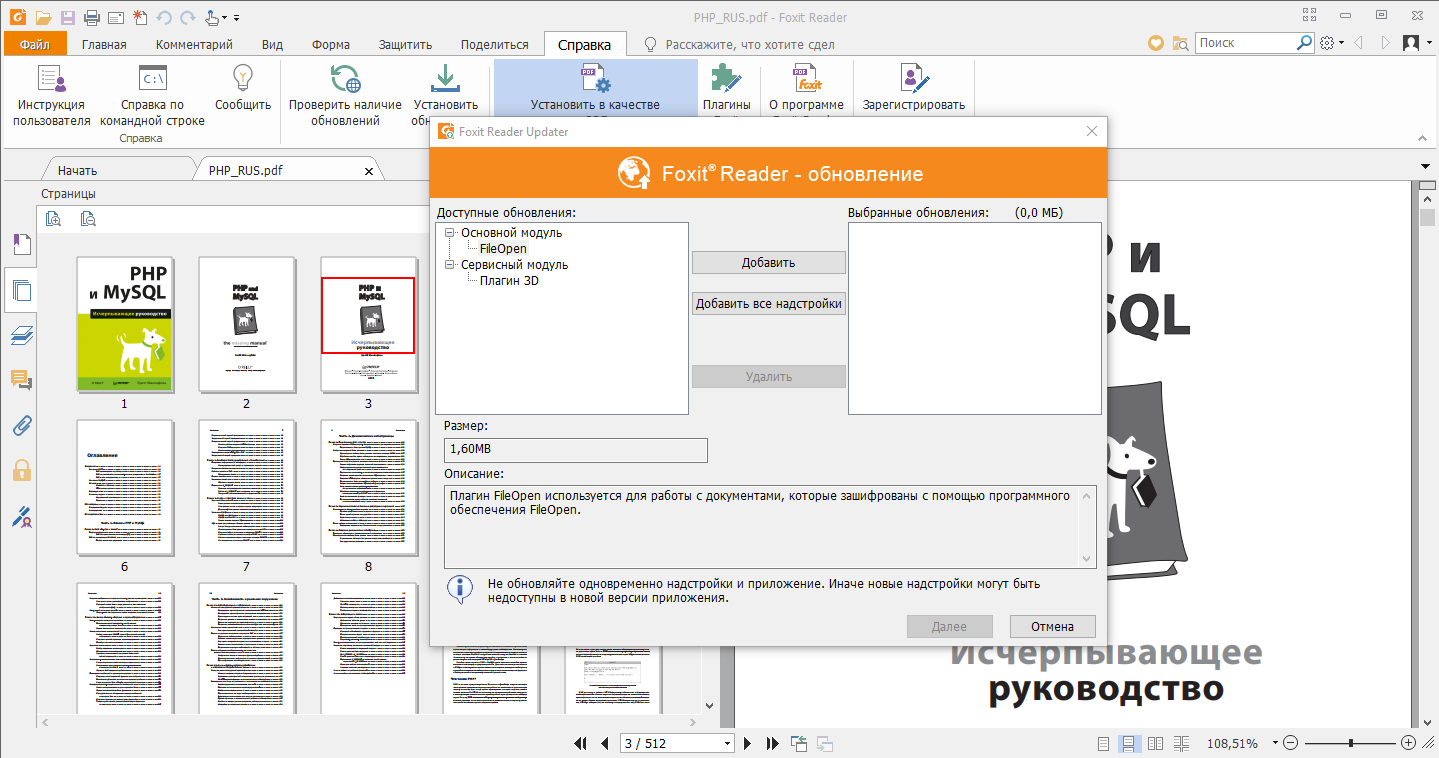1439x758 pixels.
Task: Click the zoom slider handle
Action: click(x=1351, y=743)
